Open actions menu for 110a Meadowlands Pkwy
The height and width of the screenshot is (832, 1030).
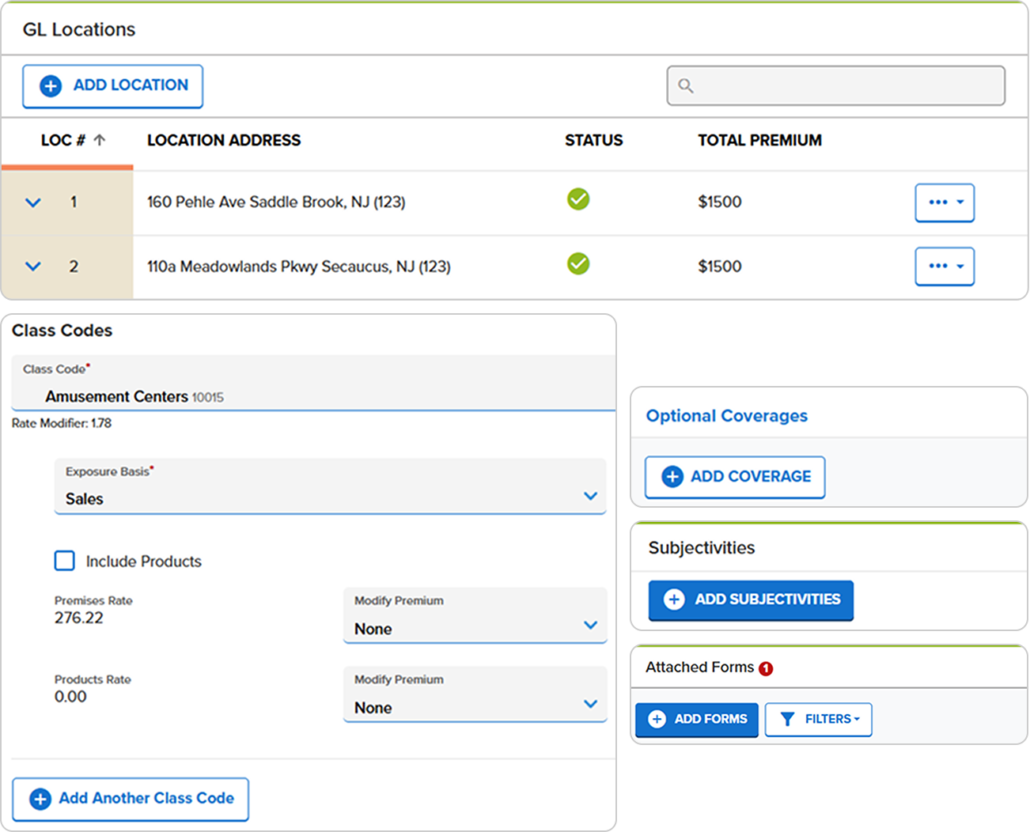tap(944, 266)
